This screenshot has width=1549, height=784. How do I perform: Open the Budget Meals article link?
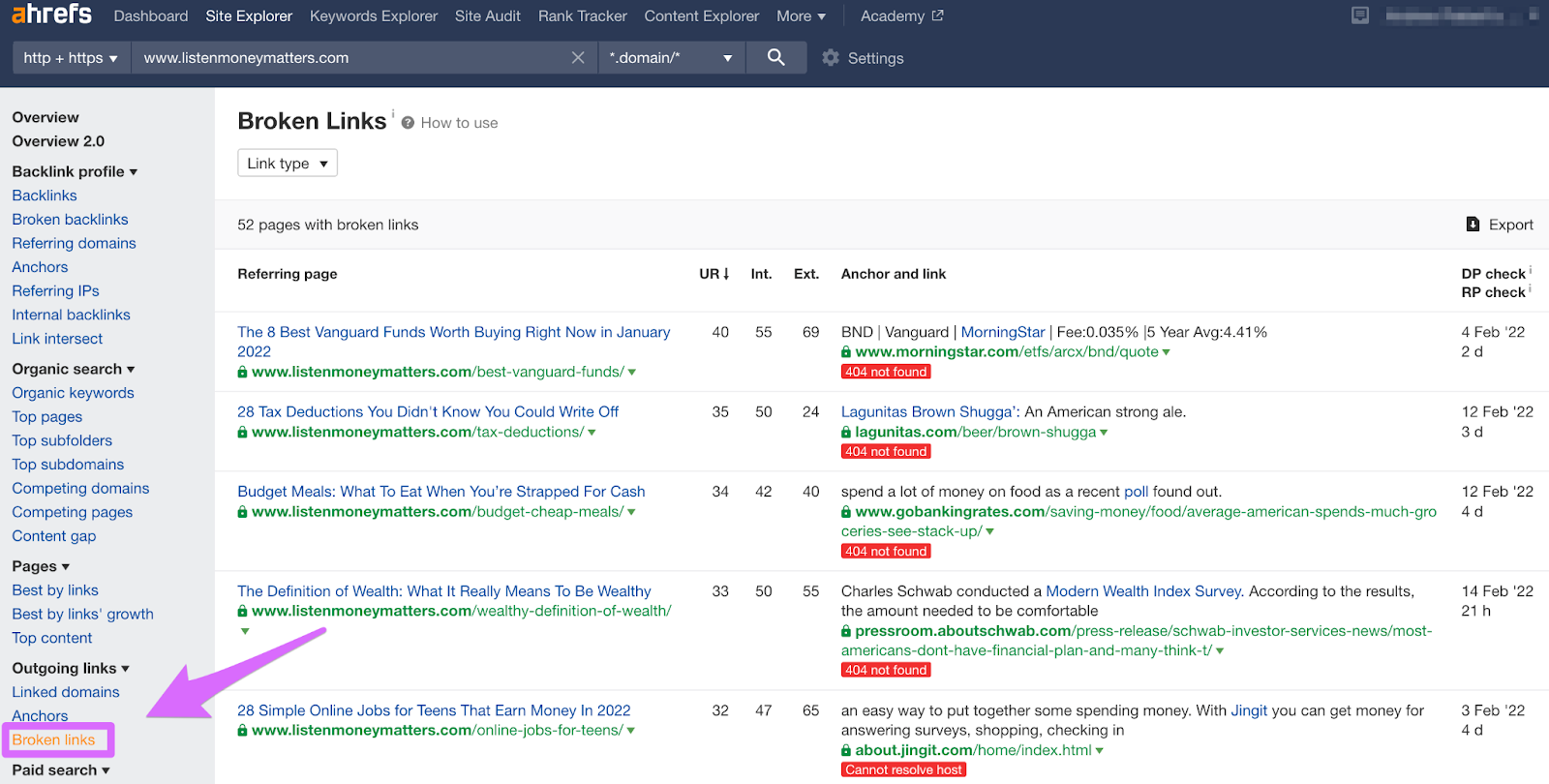[440, 492]
